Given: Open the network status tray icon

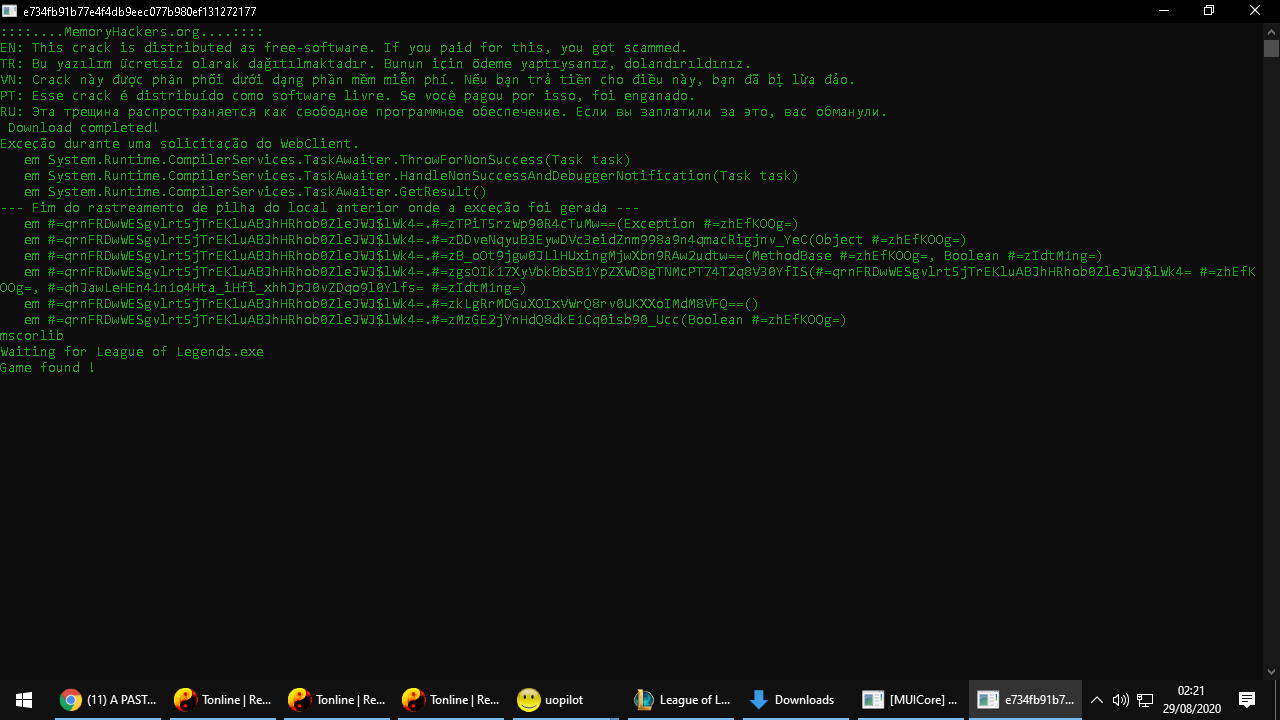Looking at the screenshot, I should (x=1145, y=700).
